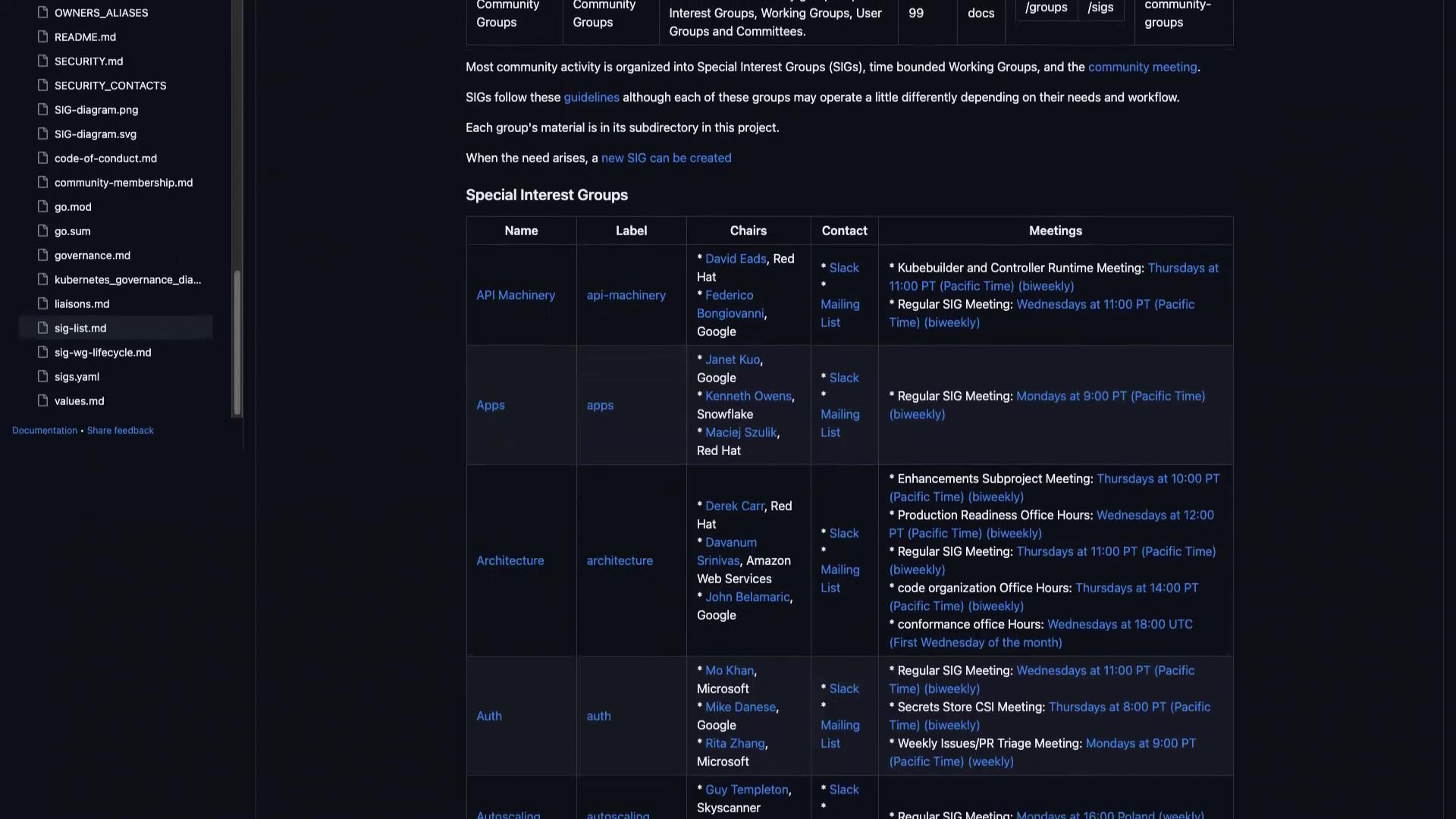Click the file icon beside governance.md
Image resolution: width=1456 pixels, height=819 pixels.
[43, 255]
